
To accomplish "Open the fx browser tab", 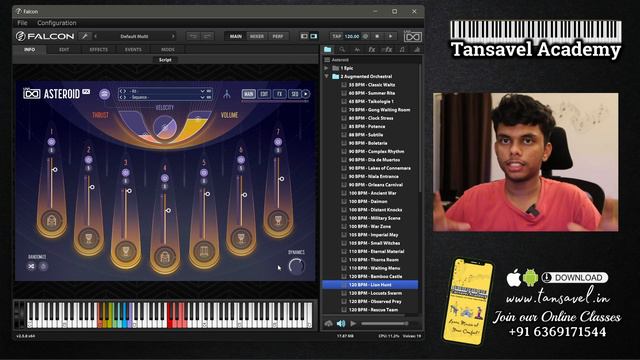I will click(371, 49).
